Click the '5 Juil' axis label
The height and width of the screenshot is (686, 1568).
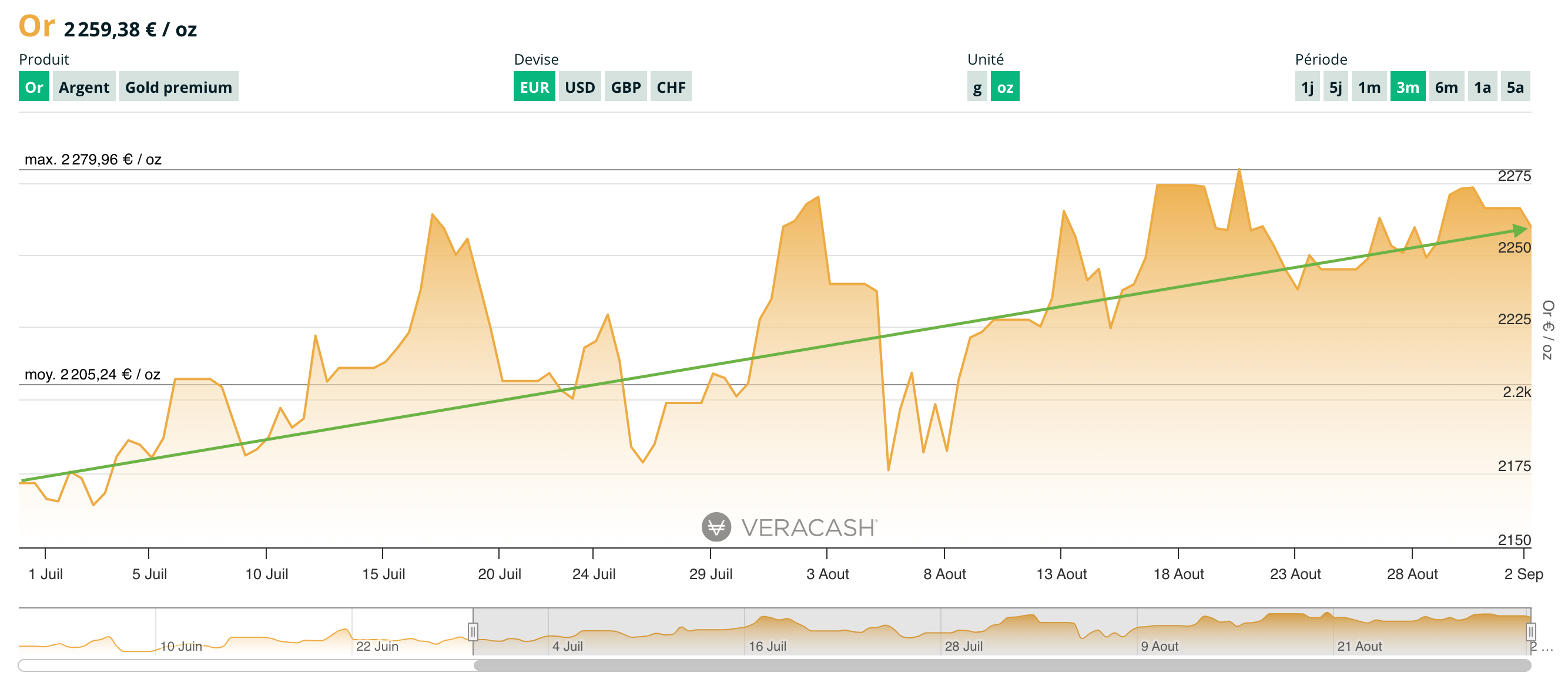pyautogui.click(x=149, y=573)
